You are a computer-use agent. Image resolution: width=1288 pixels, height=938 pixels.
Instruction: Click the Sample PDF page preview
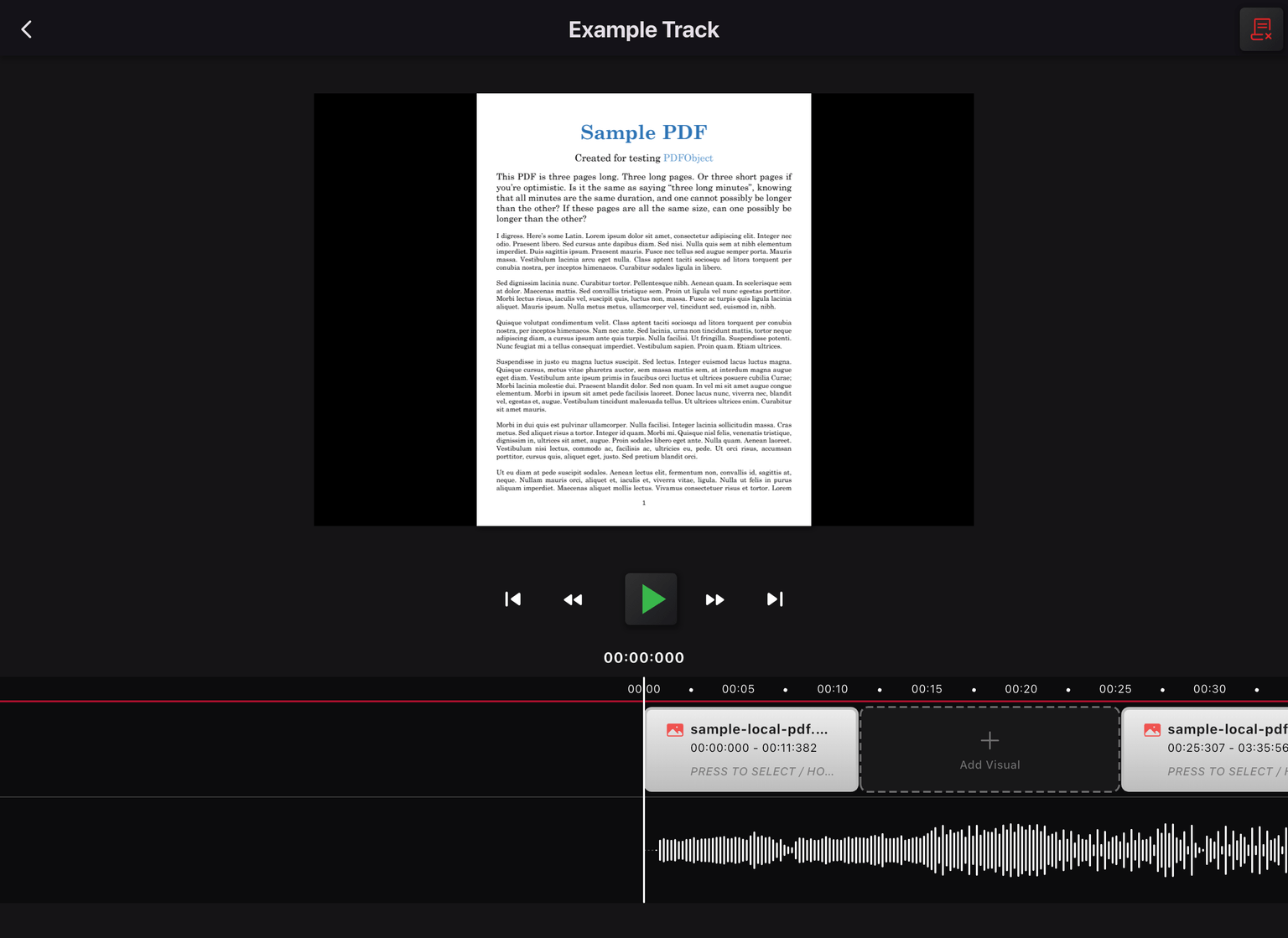(x=643, y=335)
